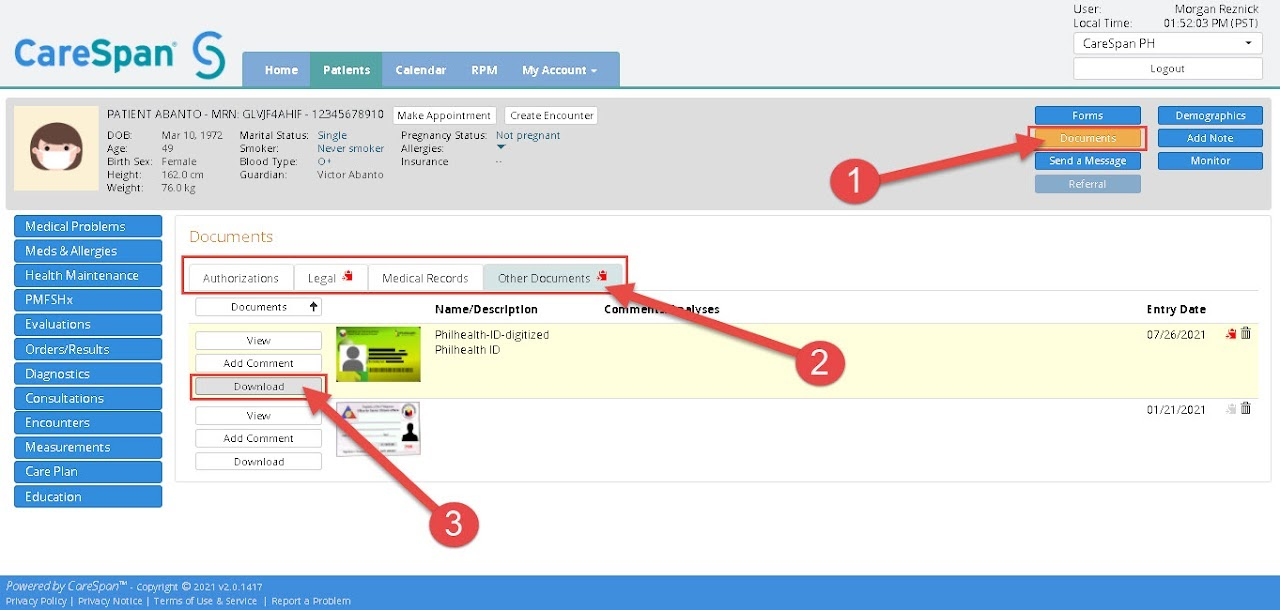Click the Philhealth-ID-digitized name text
Image resolution: width=1280 pixels, height=610 pixels.
click(x=492, y=335)
